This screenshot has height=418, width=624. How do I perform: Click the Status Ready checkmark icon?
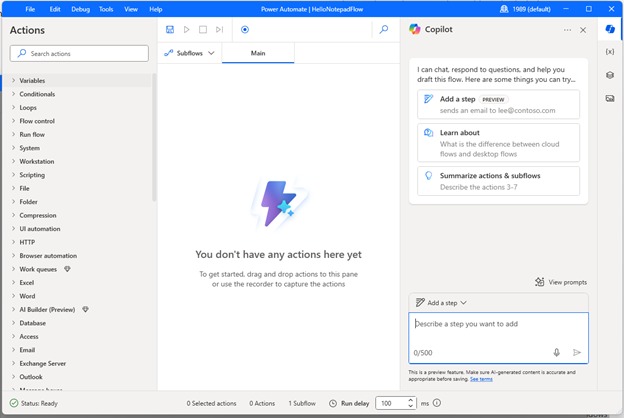pos(14,403)
